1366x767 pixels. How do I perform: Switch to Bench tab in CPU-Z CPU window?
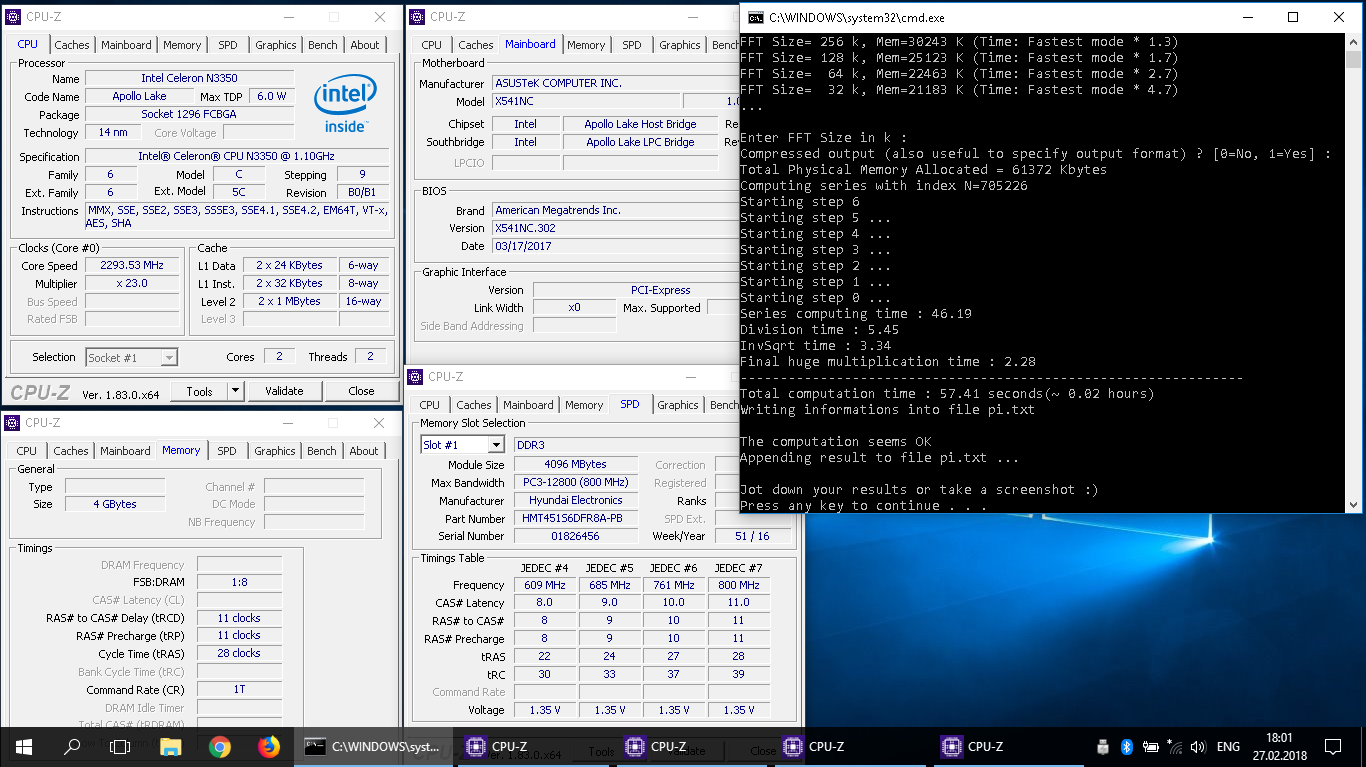(322, 45)
